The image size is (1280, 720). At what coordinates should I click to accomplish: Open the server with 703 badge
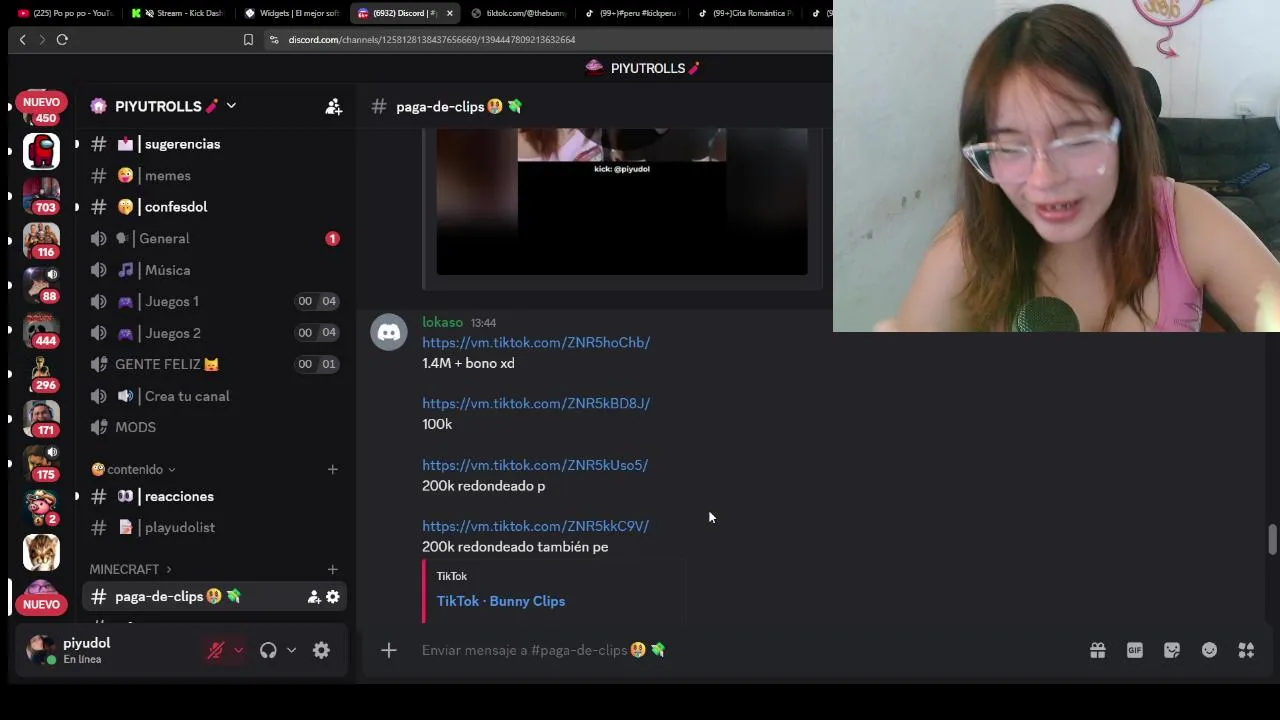click(x=41, y=194)
